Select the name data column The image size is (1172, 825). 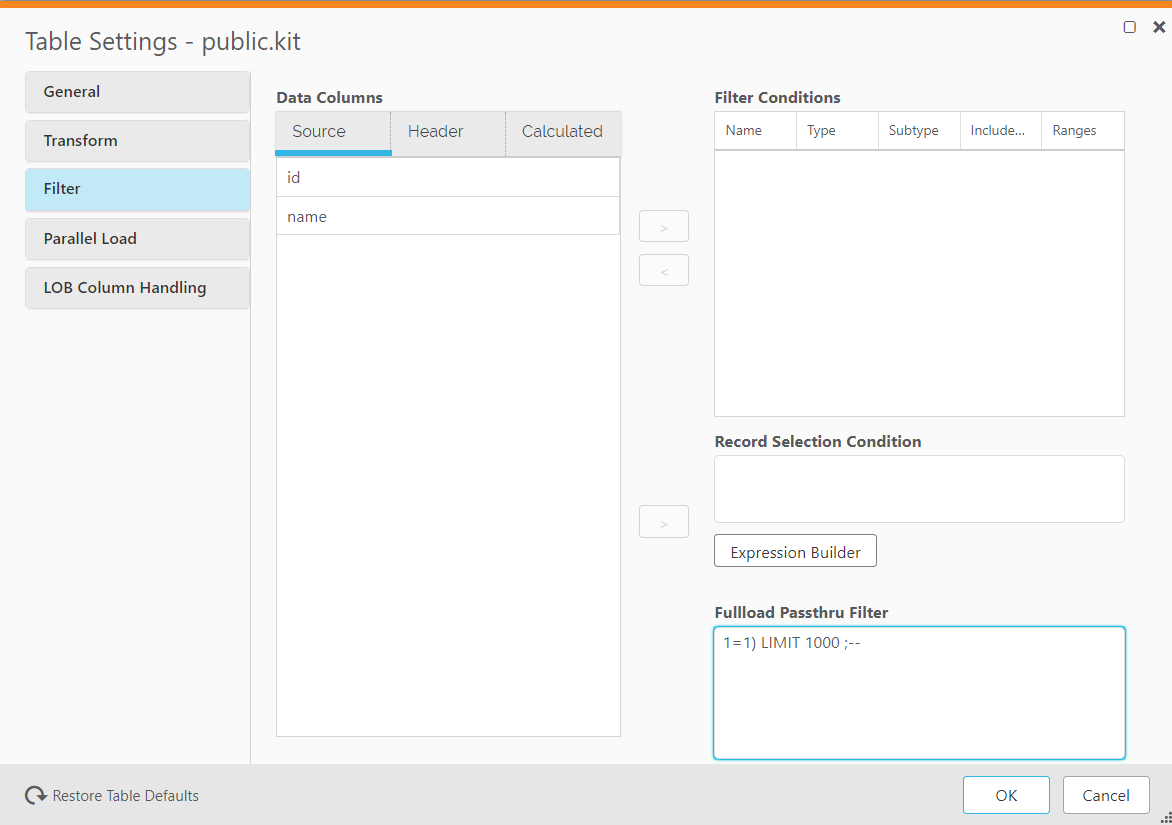[x=447, y=216]
